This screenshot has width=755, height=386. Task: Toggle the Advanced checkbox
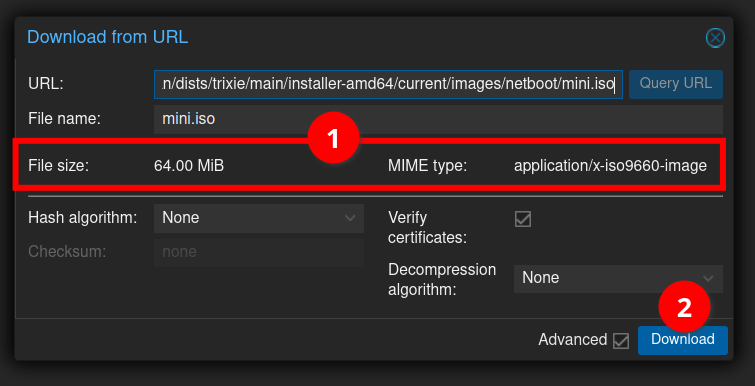pos(621,341)
